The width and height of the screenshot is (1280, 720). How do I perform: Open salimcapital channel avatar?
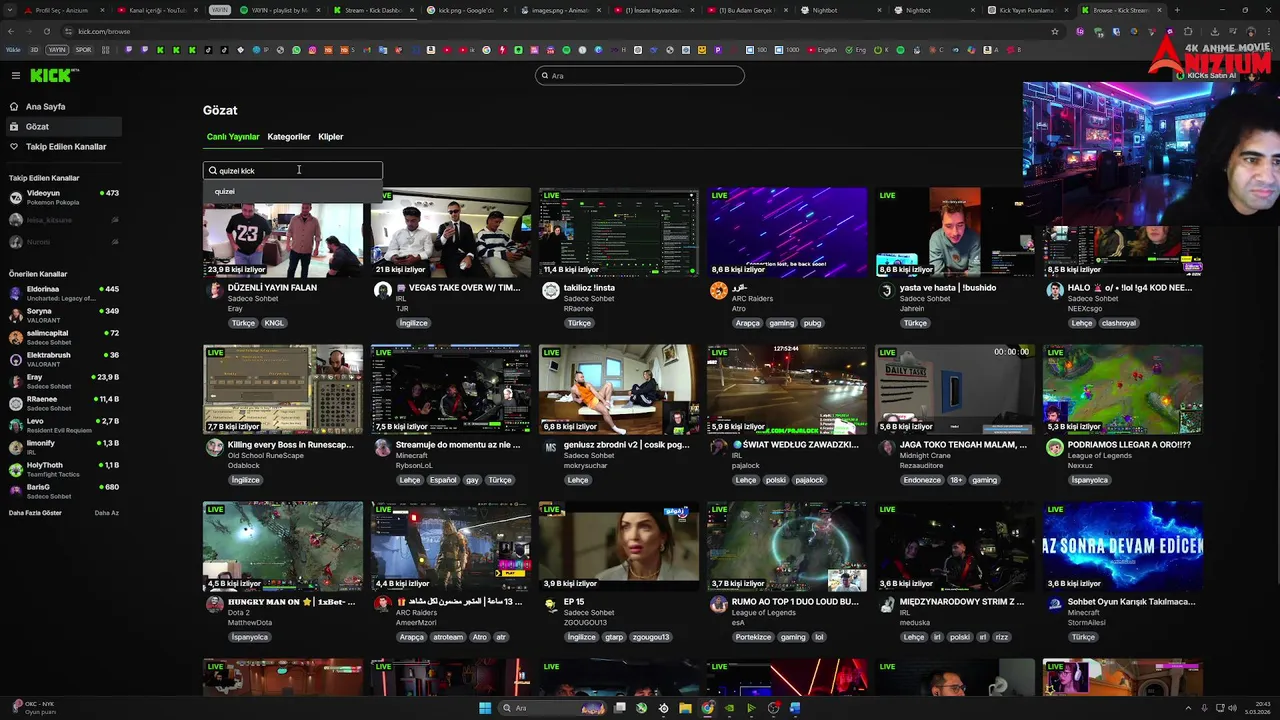[15, 337]
